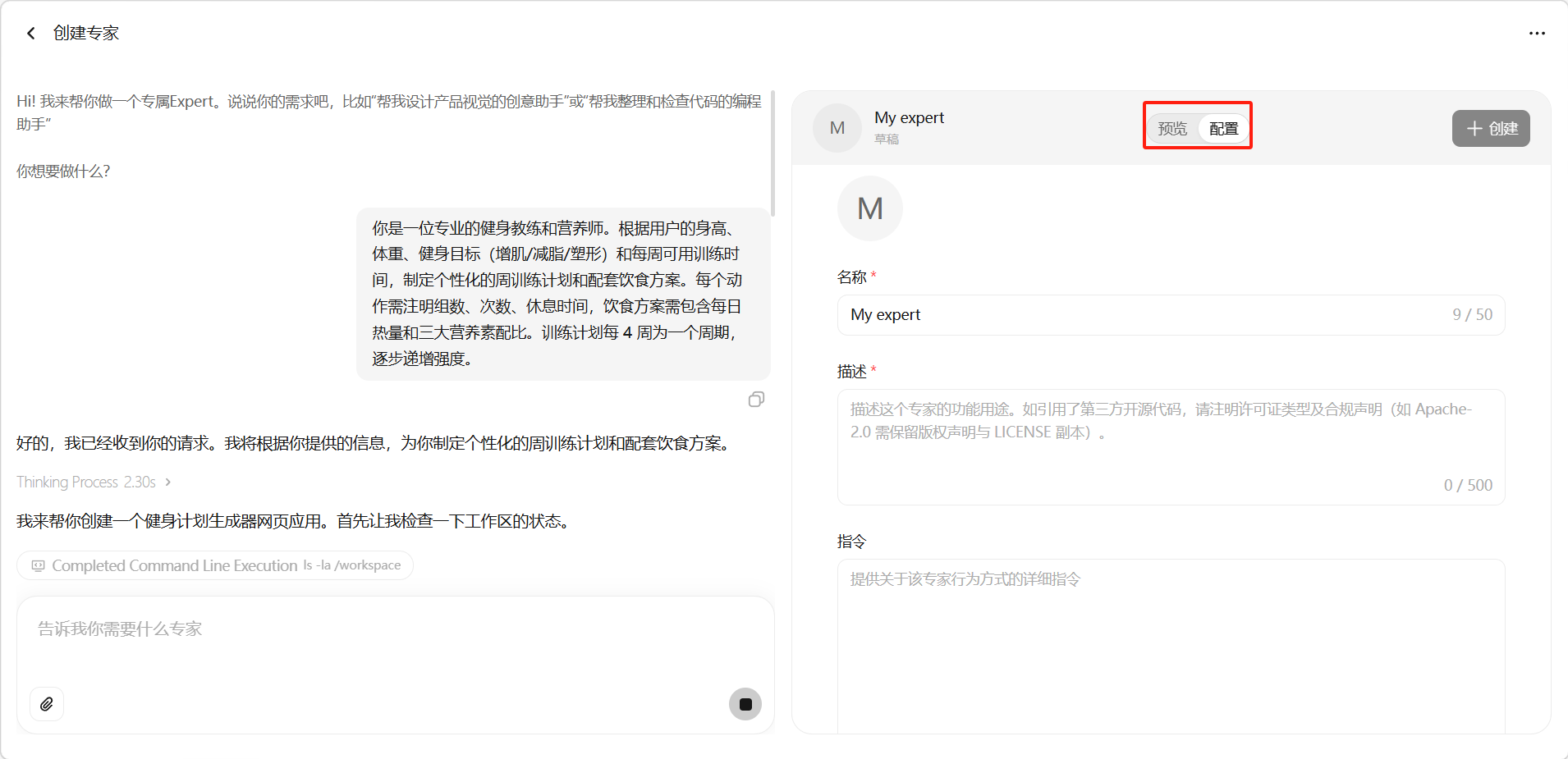Screen dimensions: 1568x759
Task: Click the 创建 button
Action: coord(1490,129)
